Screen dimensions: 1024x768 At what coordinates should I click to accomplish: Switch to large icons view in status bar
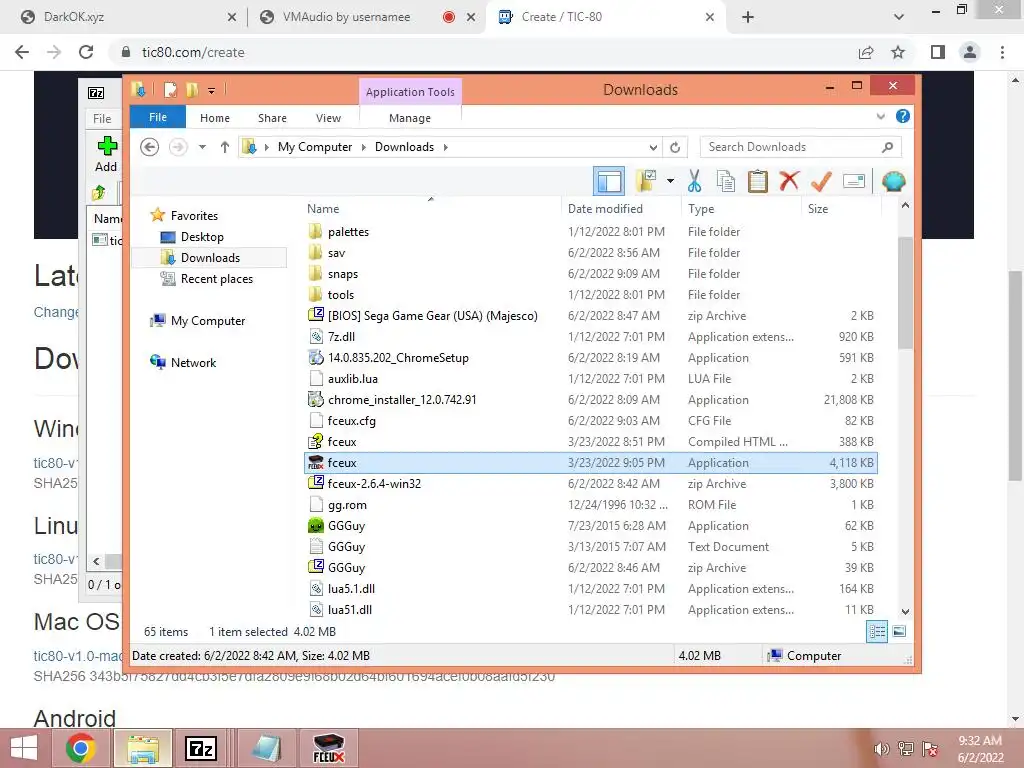(899, 631)
